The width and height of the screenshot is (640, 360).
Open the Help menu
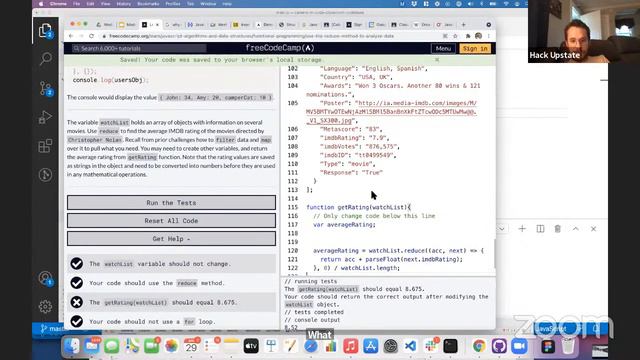(x=227, y=4)
